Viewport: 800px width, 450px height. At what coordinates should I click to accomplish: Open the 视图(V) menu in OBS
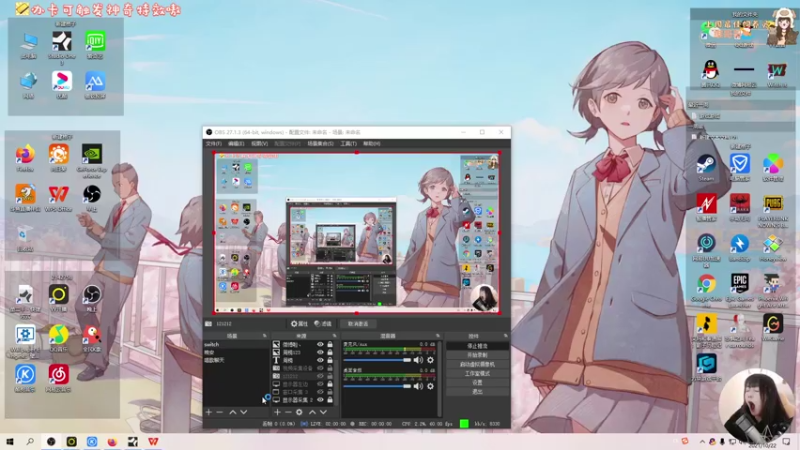[x=259, y=144]
